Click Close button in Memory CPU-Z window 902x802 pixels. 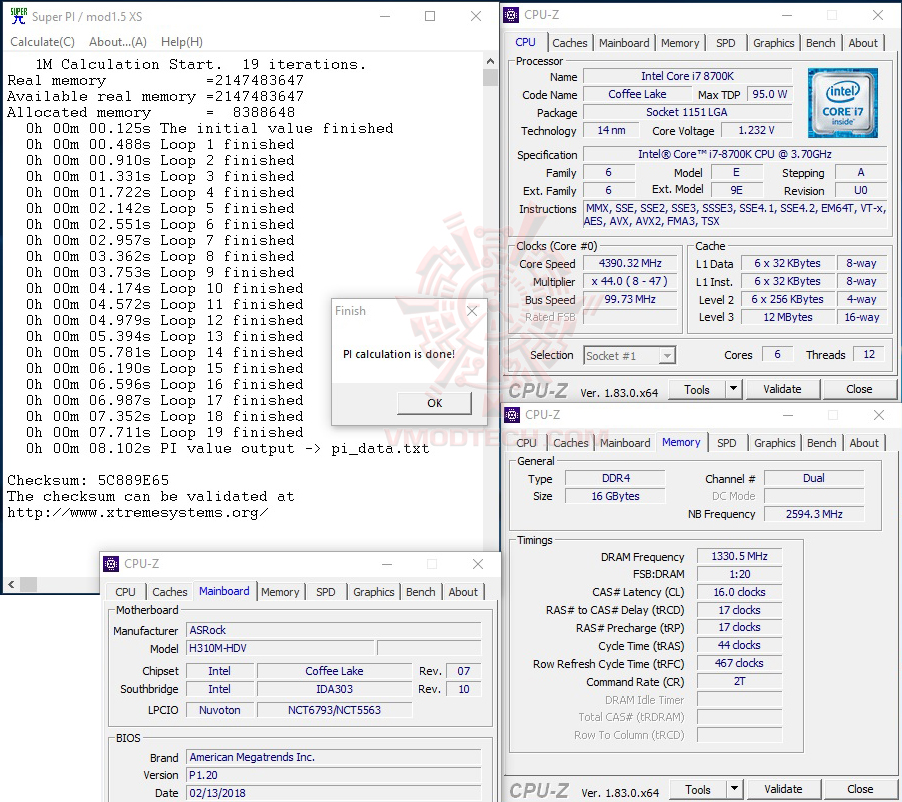[x=860, y=789]
